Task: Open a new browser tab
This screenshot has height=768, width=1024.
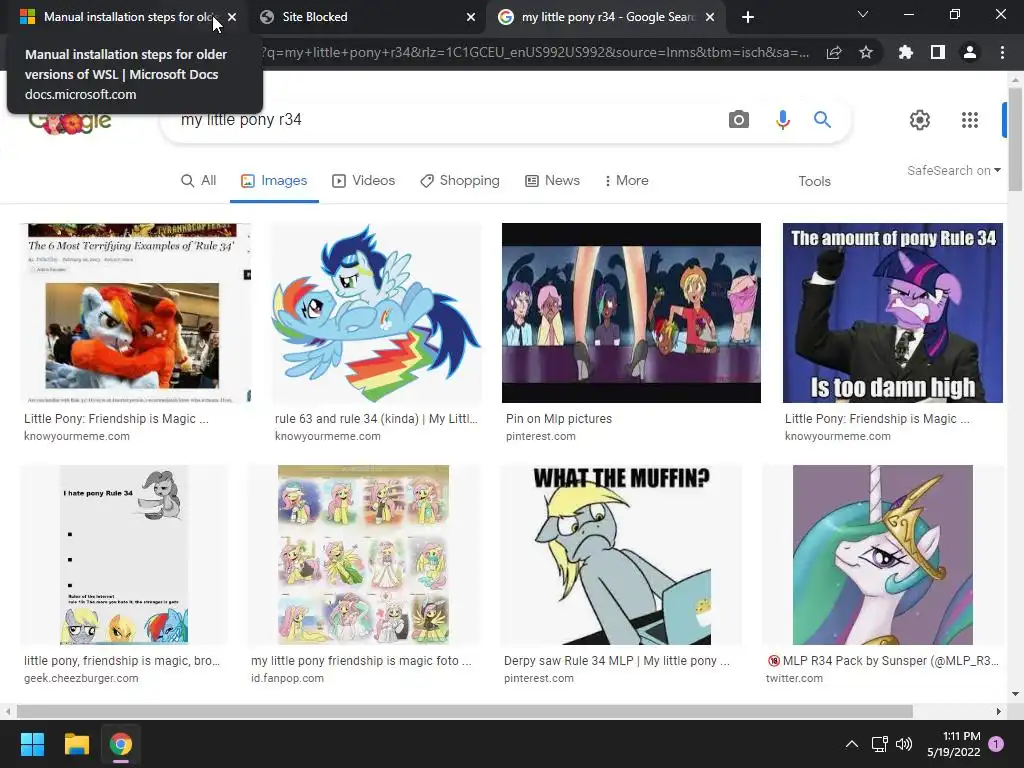Action: click(x=748, y=17)
